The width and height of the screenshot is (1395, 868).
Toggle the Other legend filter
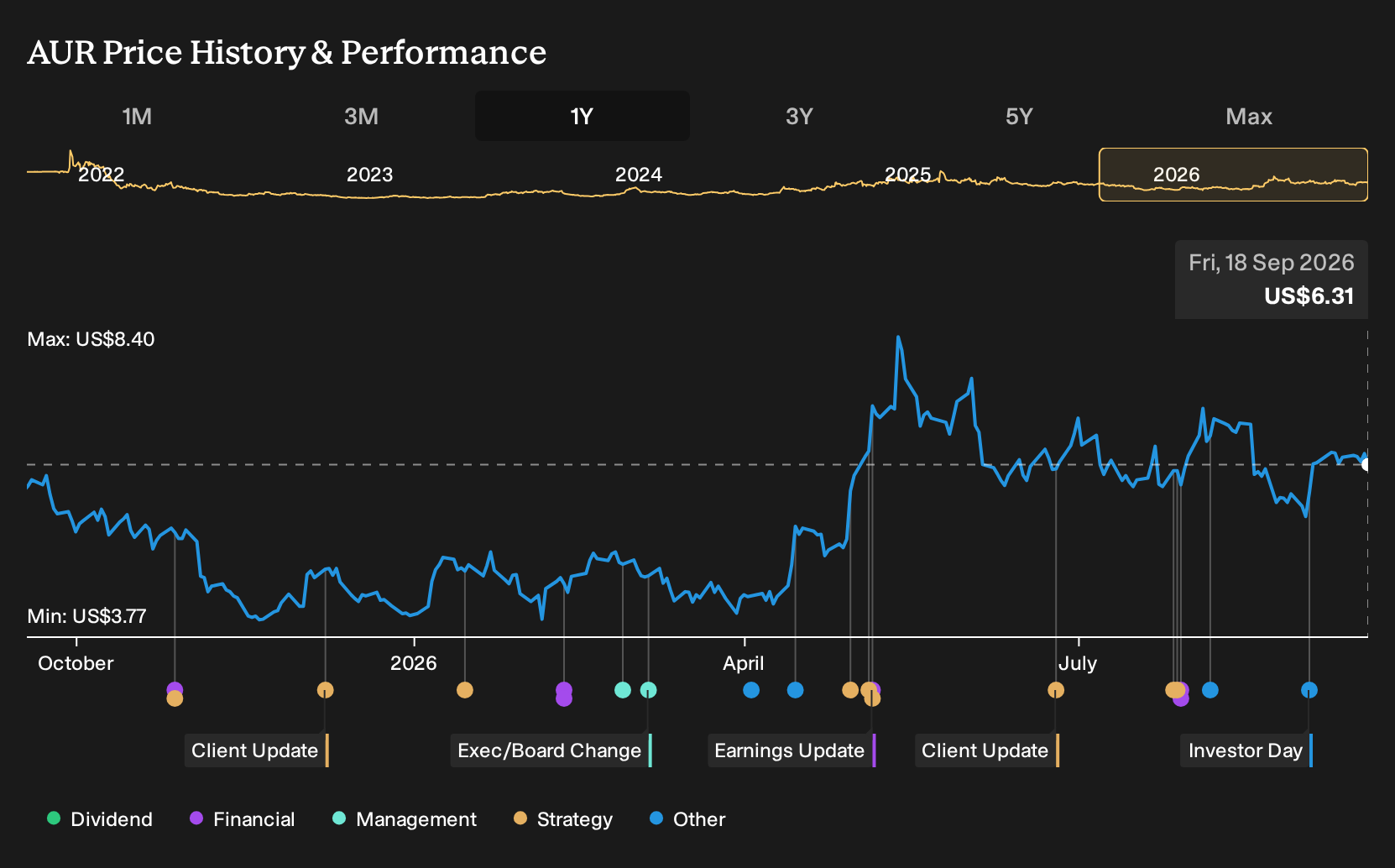click(687, 819)
